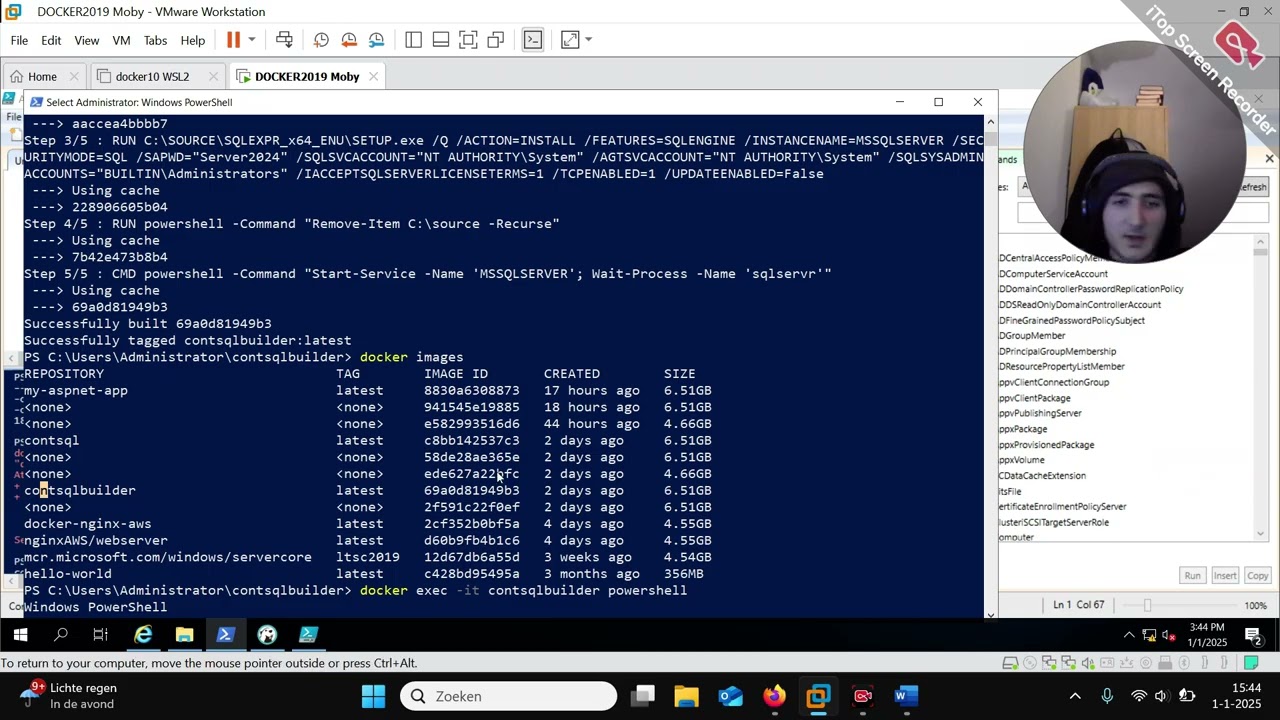Open the VM menu
Viewport: 1280px width, 720px height.
(x=121, y=41)
